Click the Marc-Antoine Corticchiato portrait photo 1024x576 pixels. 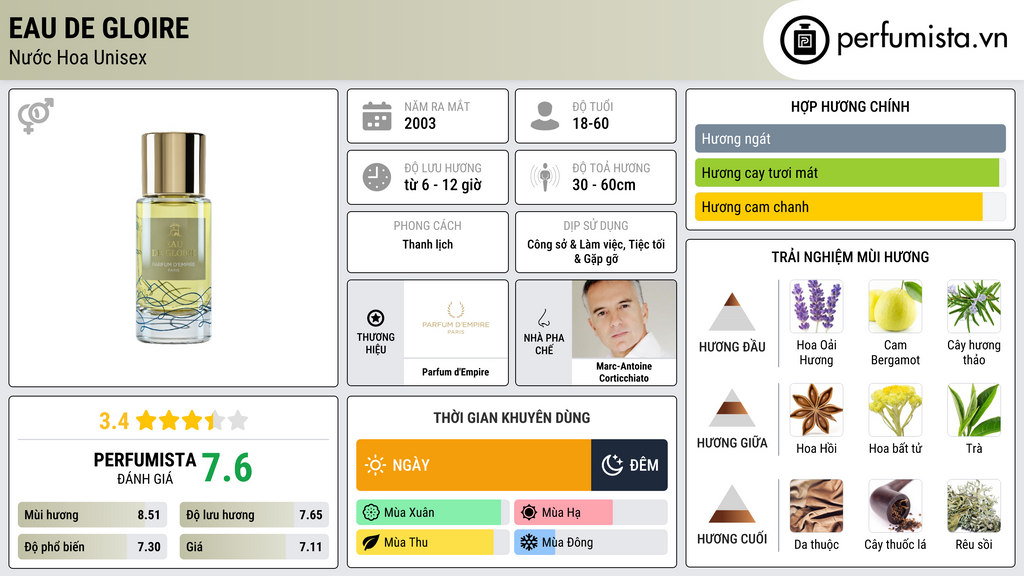624,319
